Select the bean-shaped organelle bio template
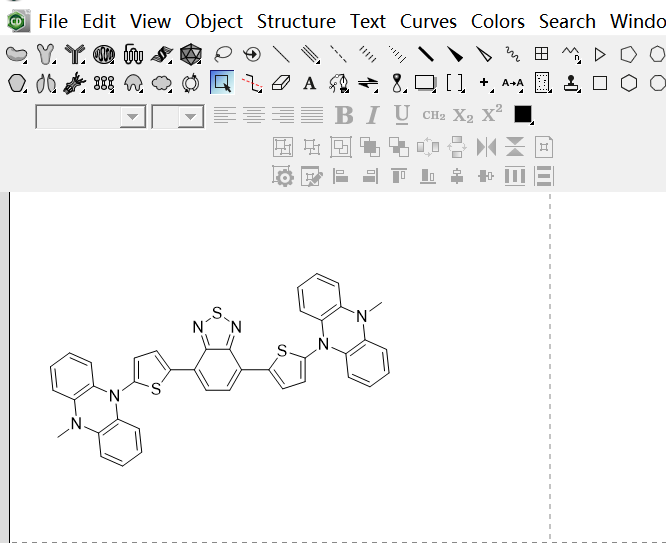The height and width of the screenshot is (543, 666). (17, 54)
